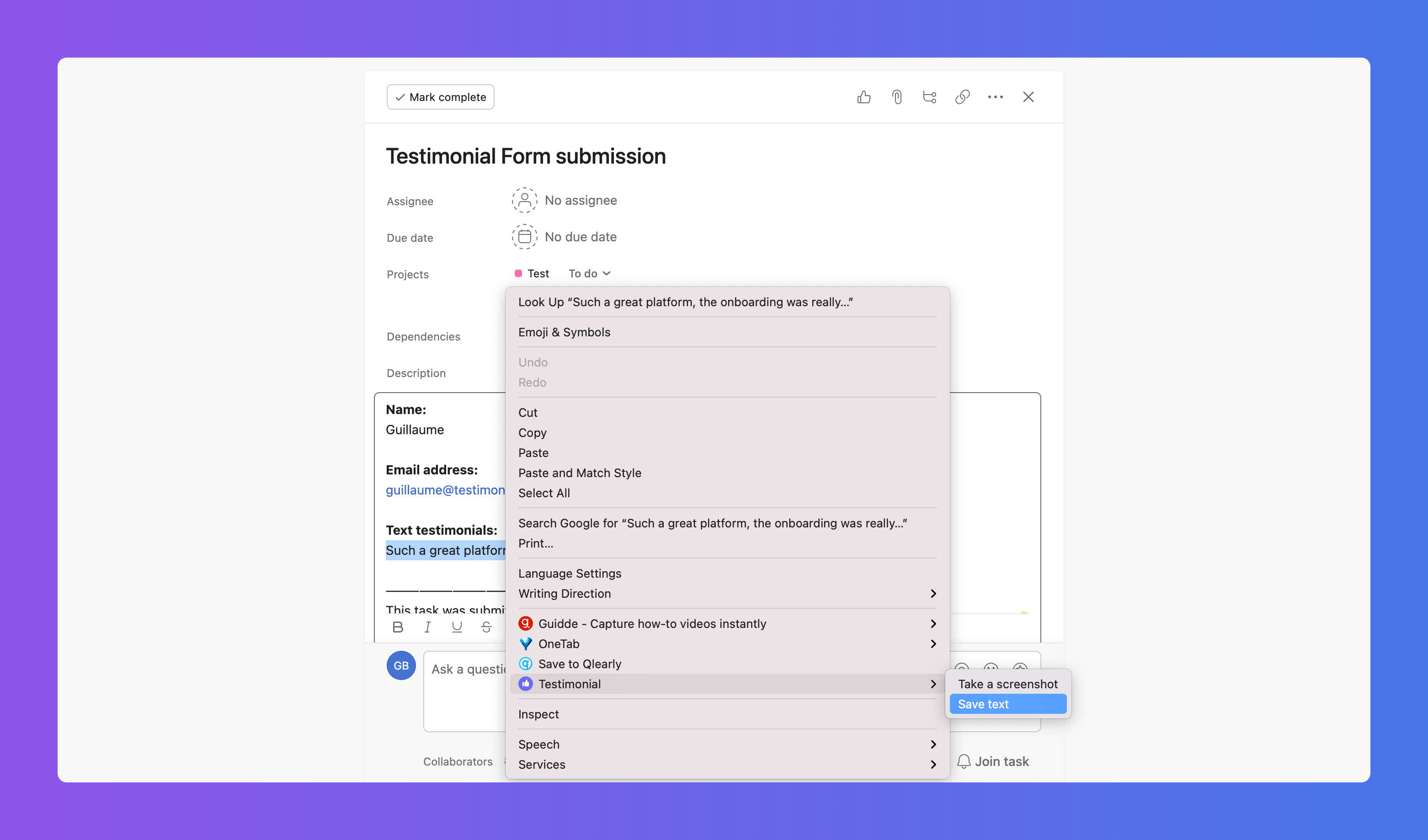The width and height of the screenshot is (1428, 840).
Task: Click the Underline formatting icon
Action: click(x=457, y=627)
